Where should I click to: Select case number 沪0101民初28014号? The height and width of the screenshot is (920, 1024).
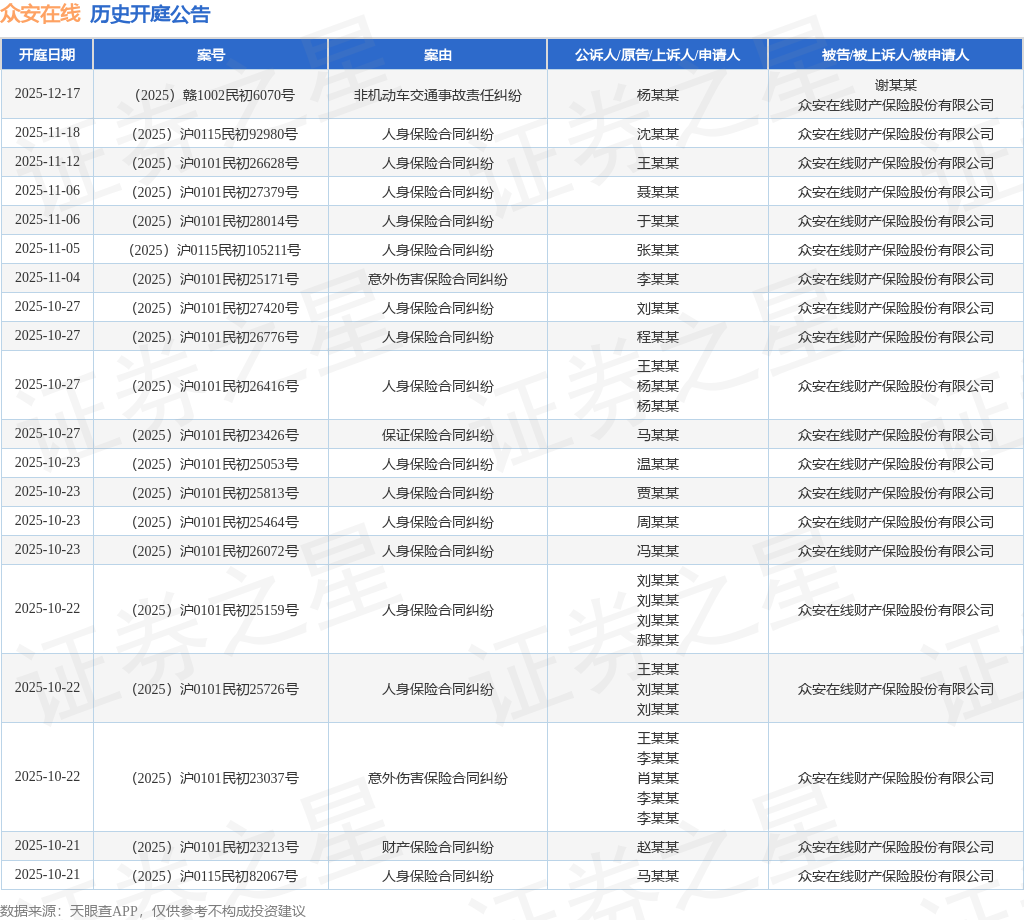tap(215, 221)
